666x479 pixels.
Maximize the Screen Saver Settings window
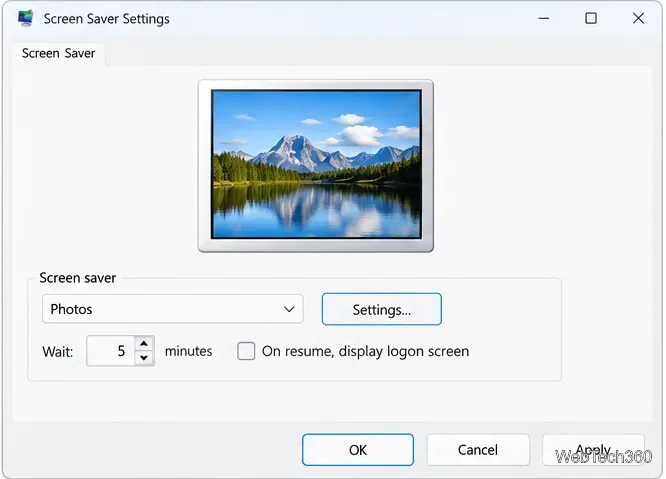[x=591, y=18]
